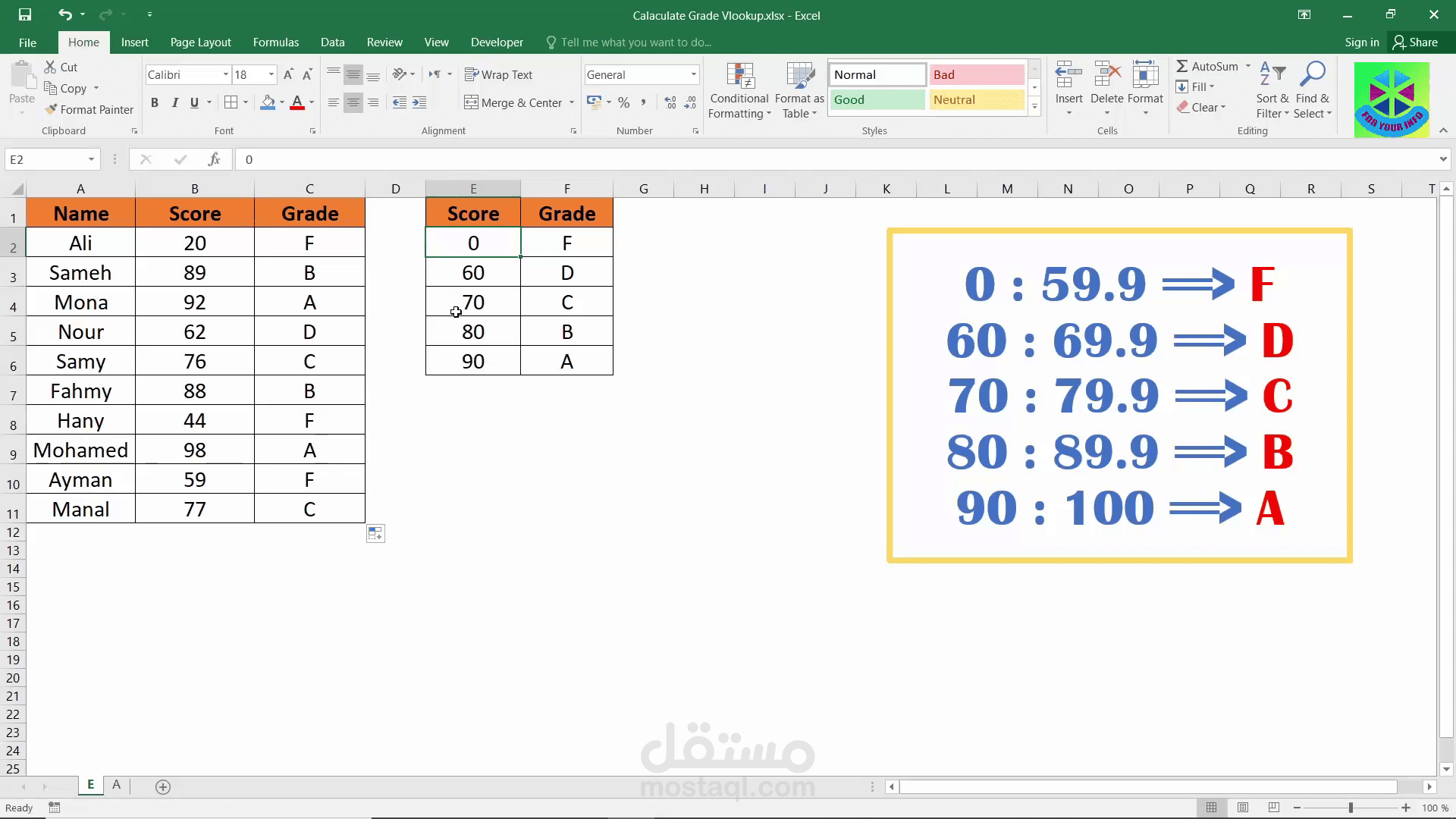Click the Increase Indent icon

point(419,102)
